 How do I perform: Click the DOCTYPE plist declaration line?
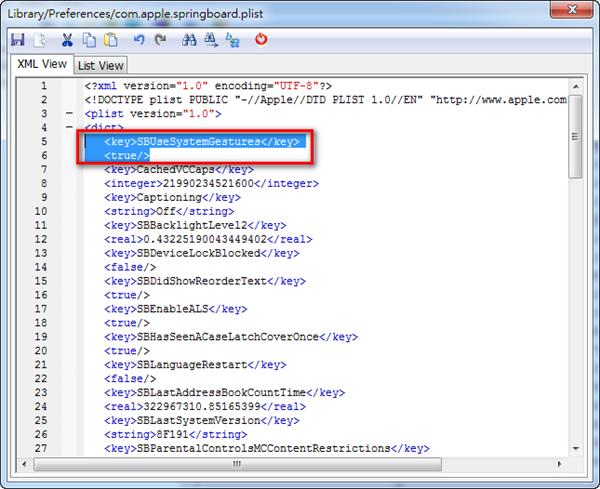(x=325, y=100)
